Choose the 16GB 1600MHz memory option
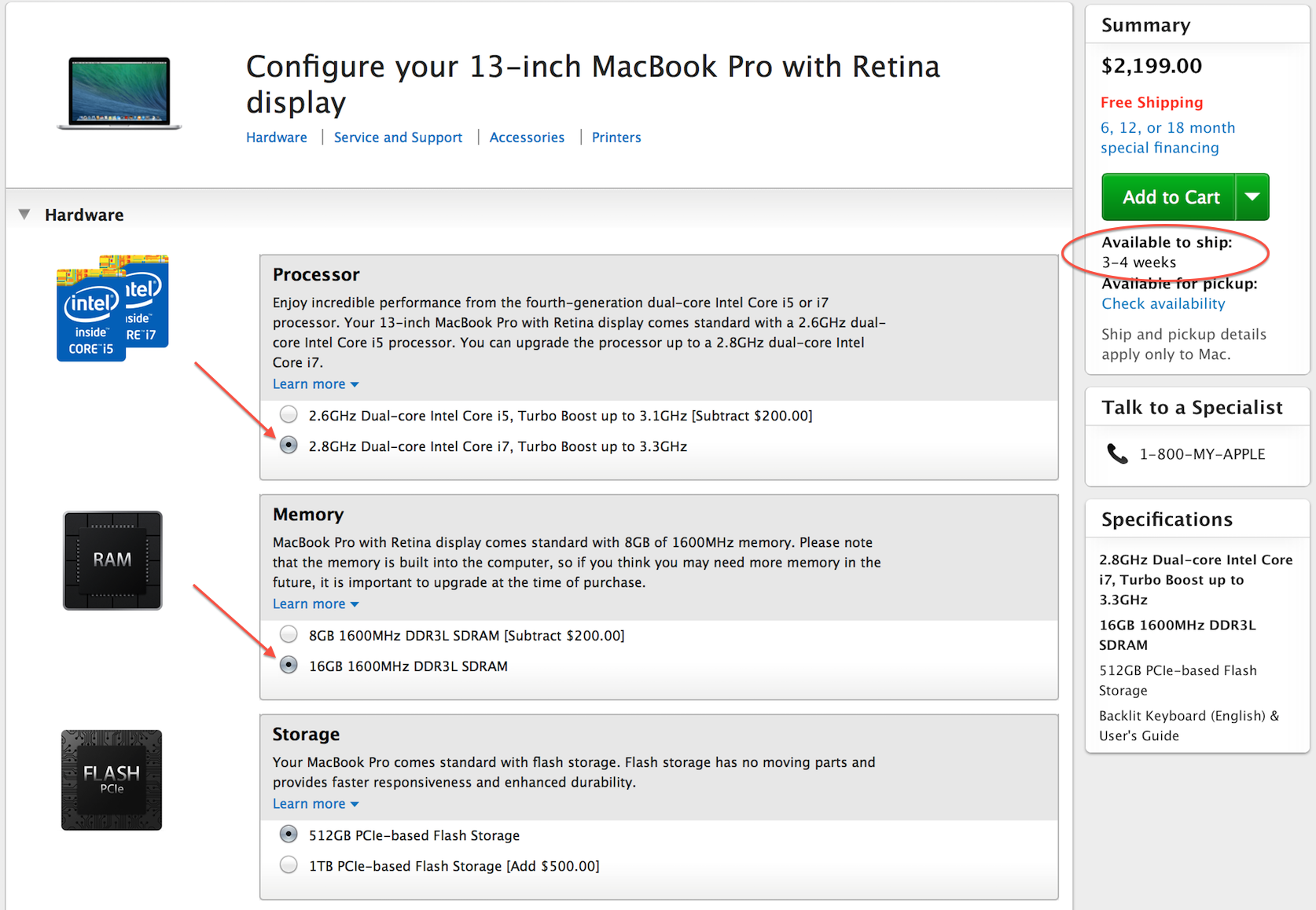Screen dimensions: 1316x910 coord(289,666)
